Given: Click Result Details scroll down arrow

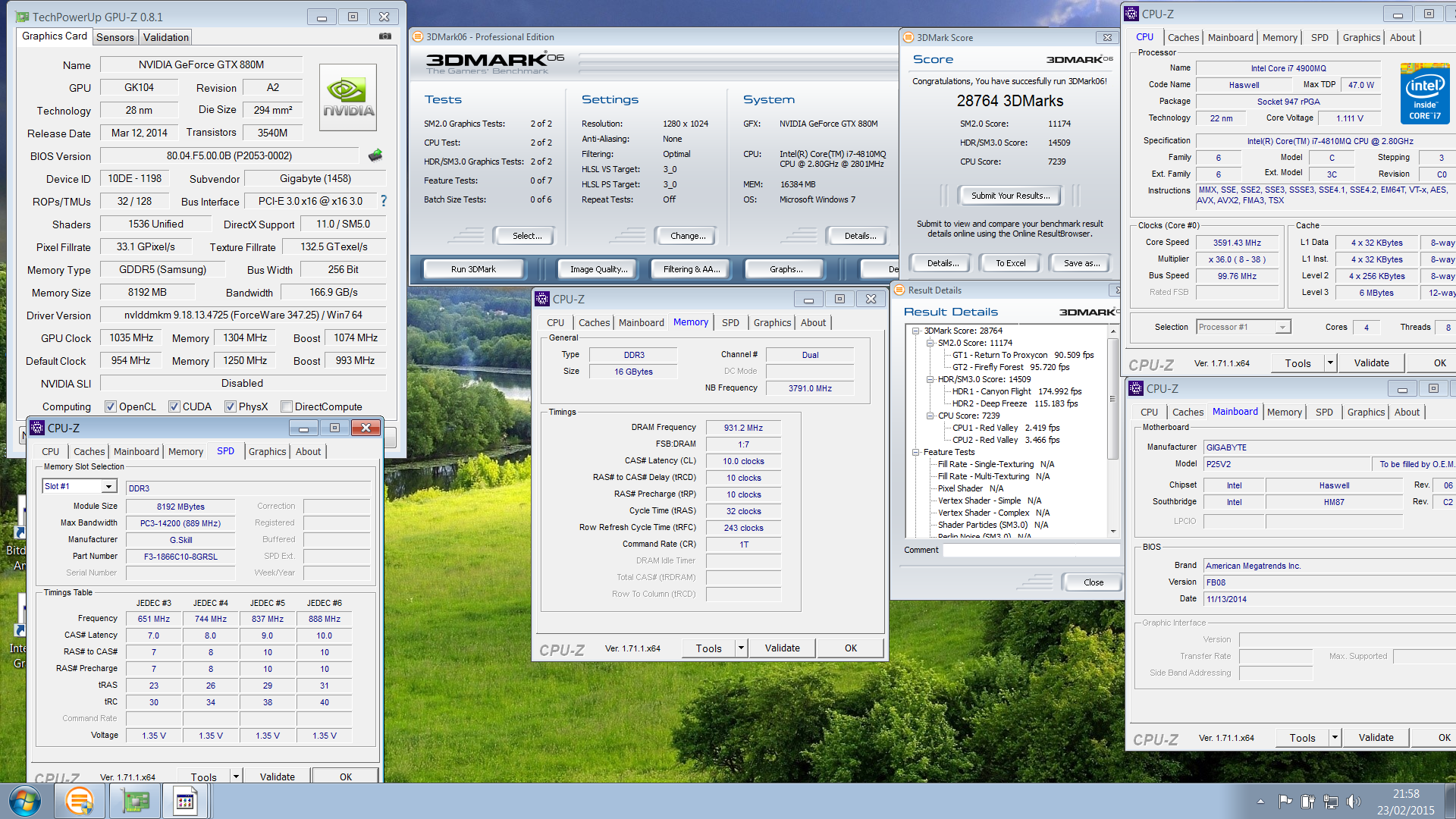Looking at the screenshot, I should (x=1113, y=531).
